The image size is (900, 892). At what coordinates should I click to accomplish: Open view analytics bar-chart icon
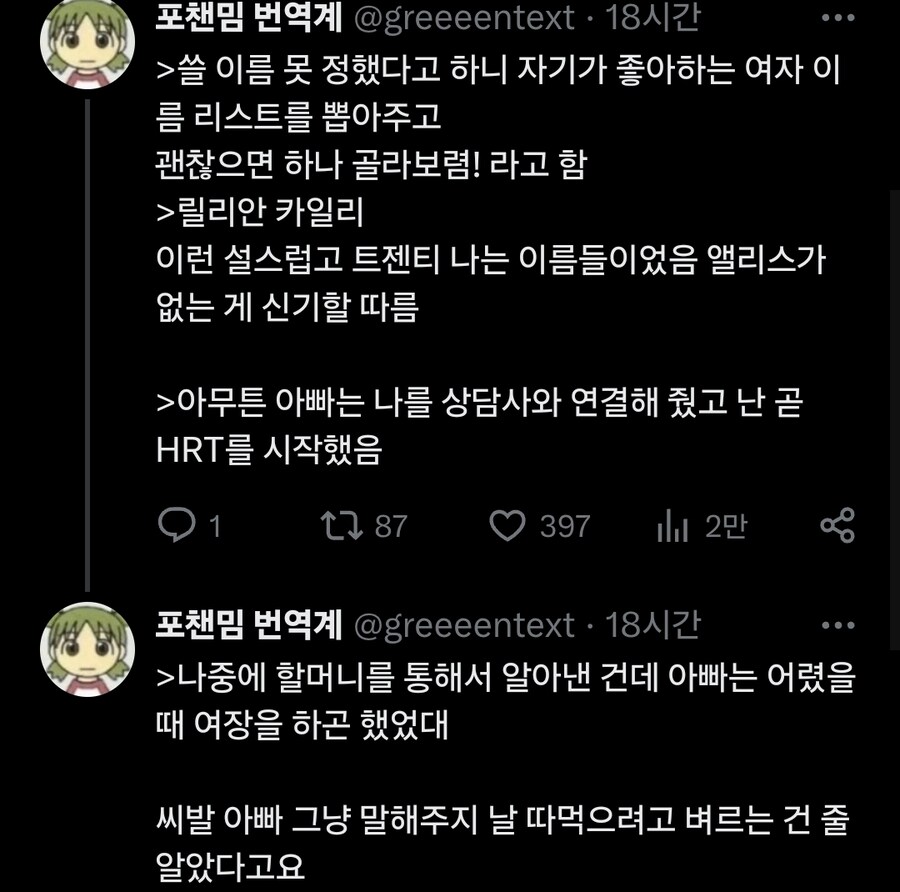(x=674, y=525)
